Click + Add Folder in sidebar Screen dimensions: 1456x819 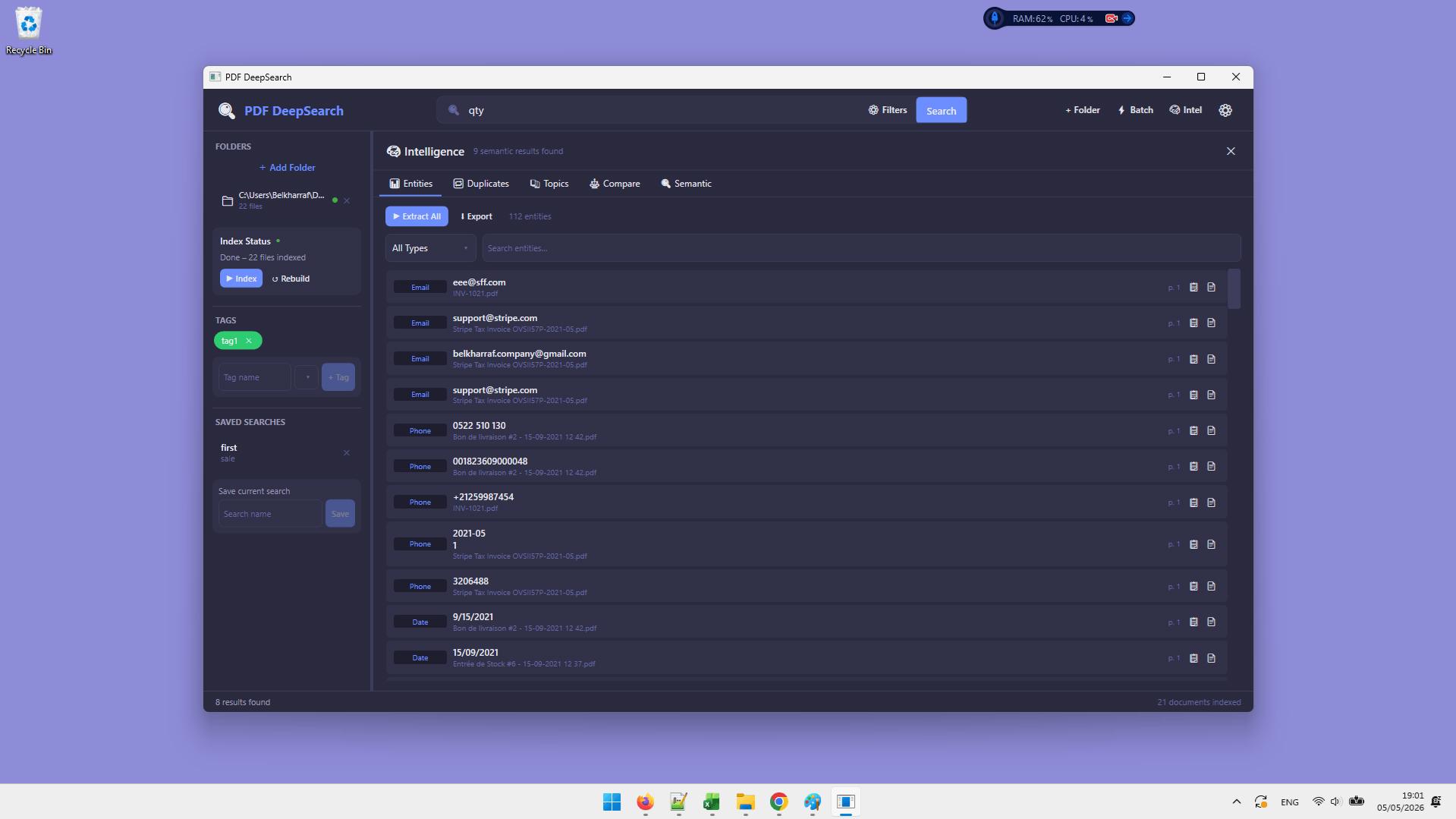point(288,168)
